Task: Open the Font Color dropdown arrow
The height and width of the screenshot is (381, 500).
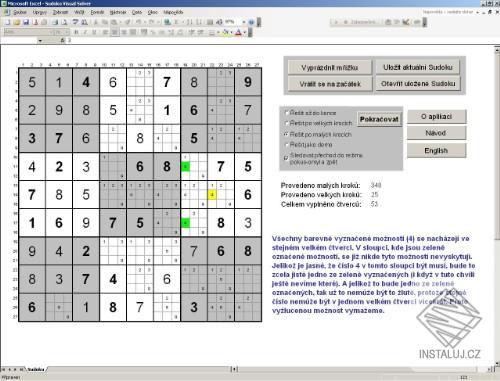Action: tap(245, 32)
